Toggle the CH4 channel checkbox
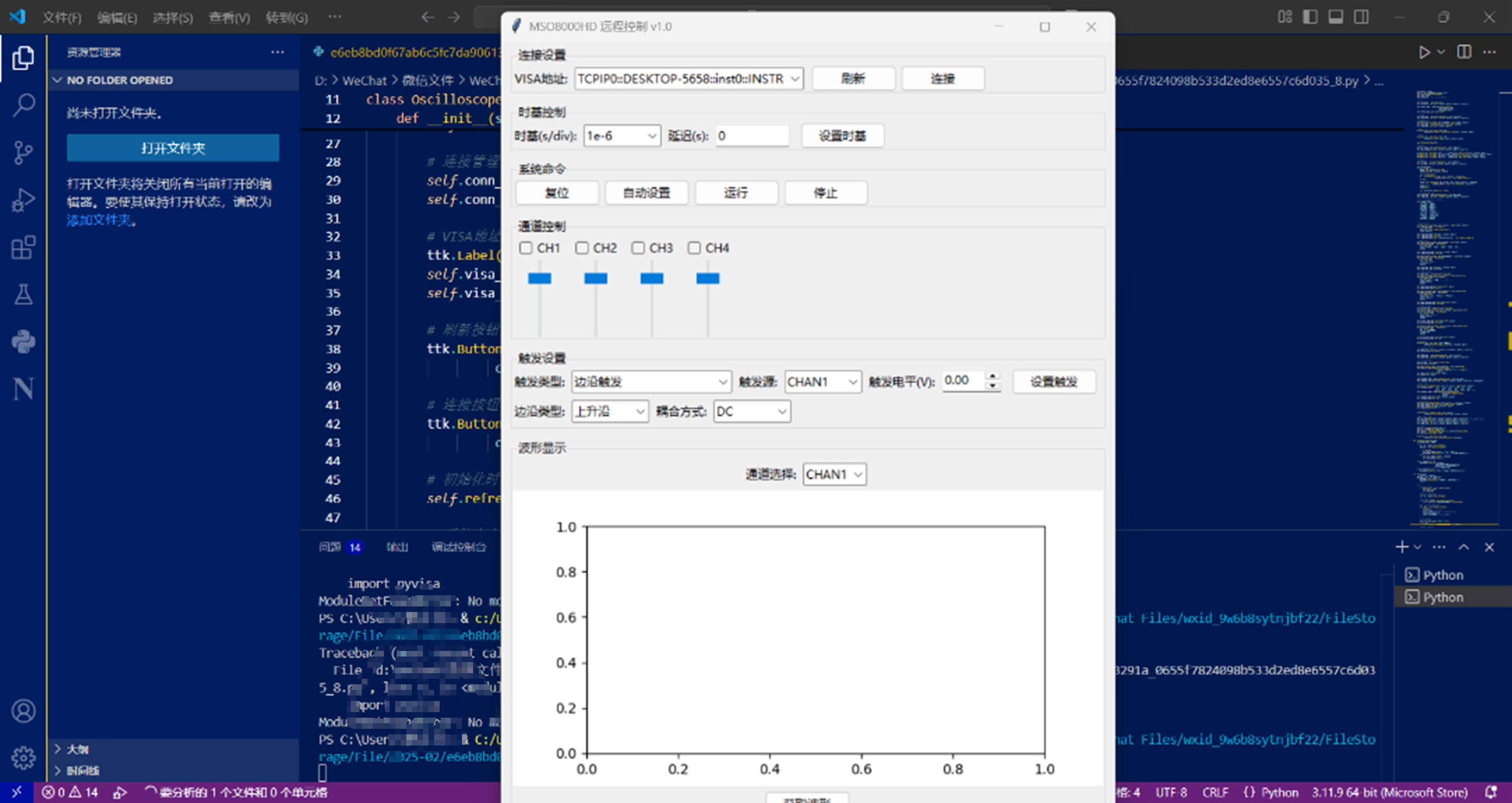The image size is (1512, 803). (x=694, y=248)
